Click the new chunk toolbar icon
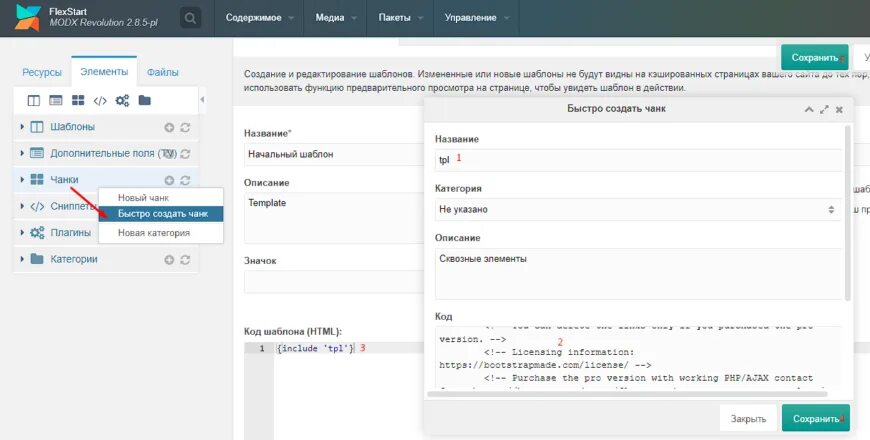The image size is (870, 440). coord(78,100)
